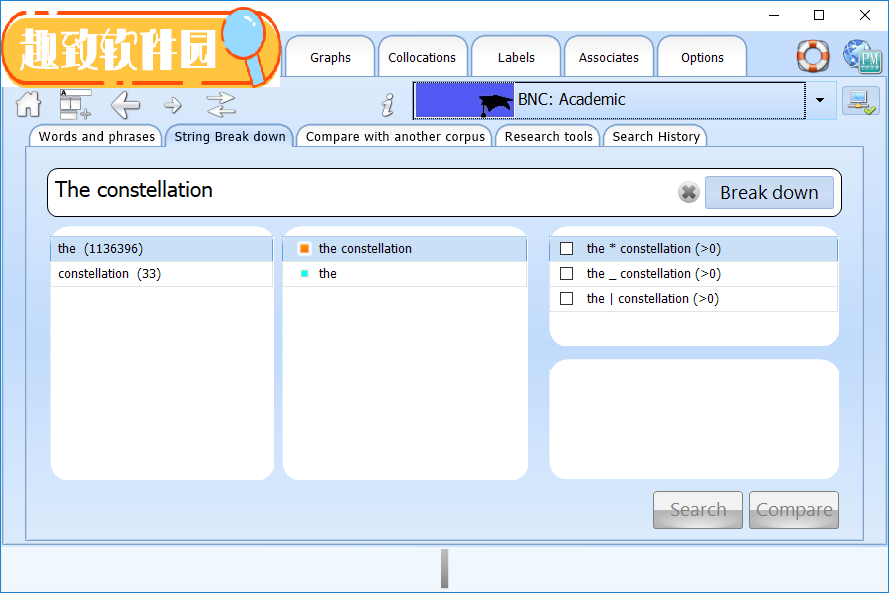Open the Words and phrases tab

pyautogui.click(x=97, y=137)
